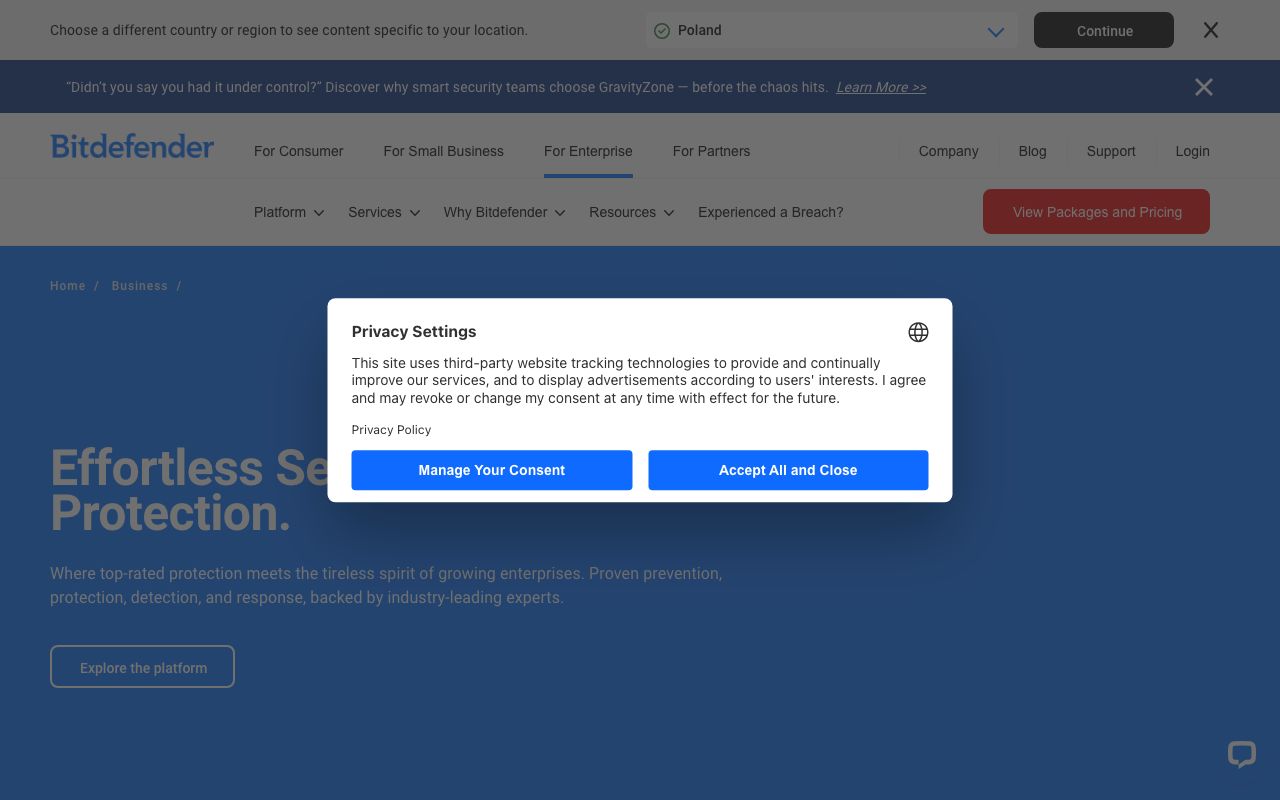Click Accept All and Close button
Viewport: 1280px width, 800px height.
tap(788, 470)
